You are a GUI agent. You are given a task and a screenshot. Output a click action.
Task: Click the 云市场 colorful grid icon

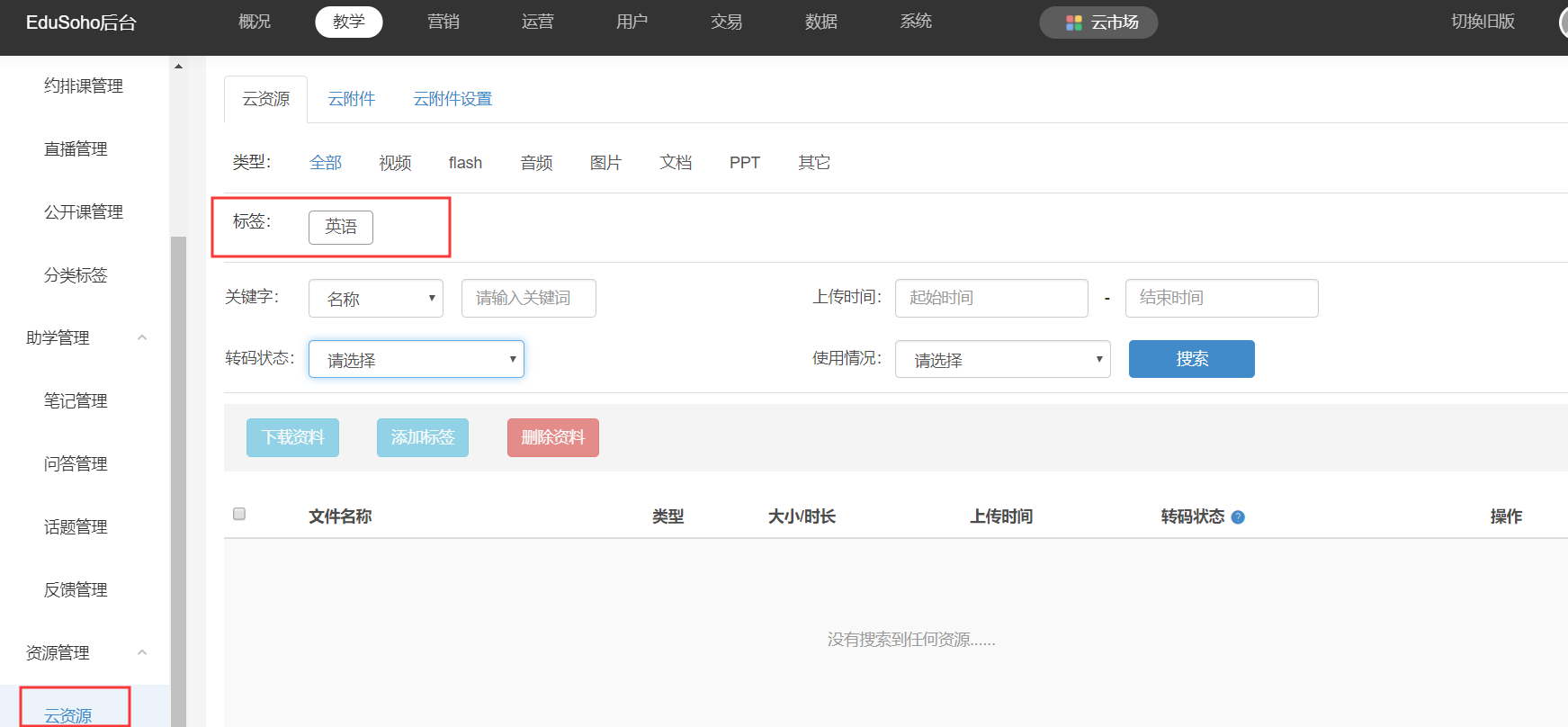click(1073, 22)
